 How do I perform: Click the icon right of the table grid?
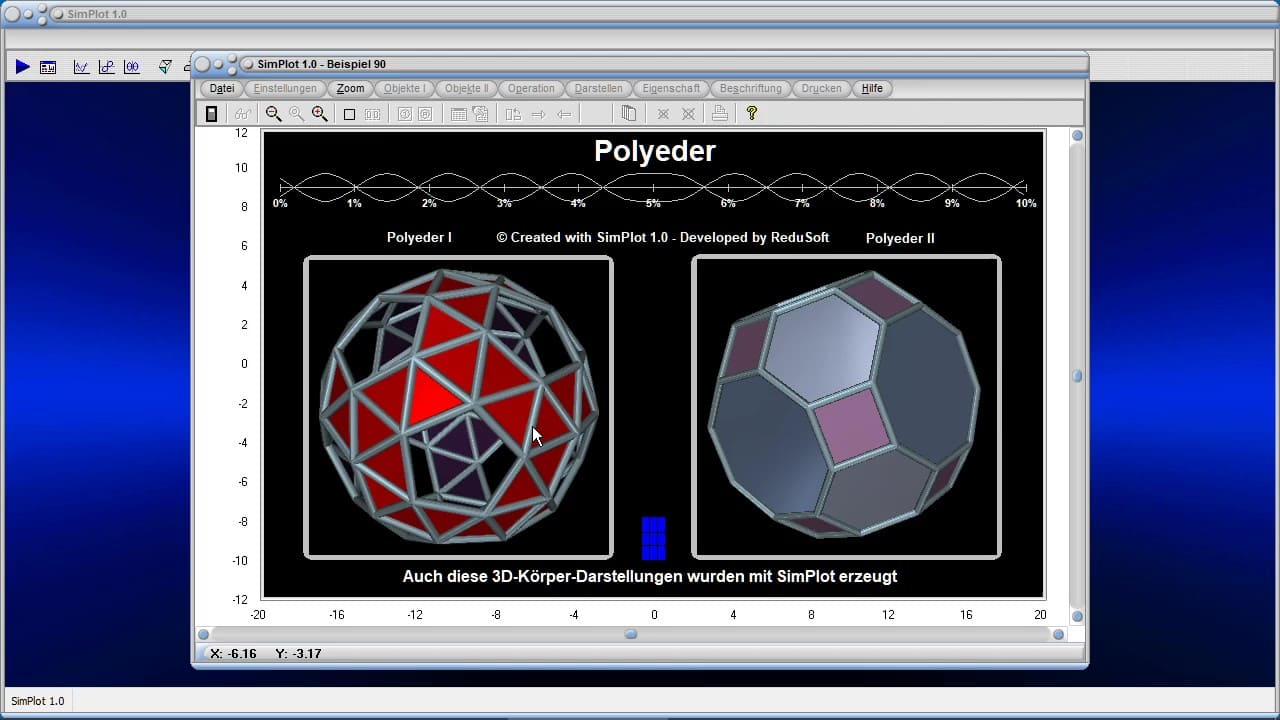481,114
